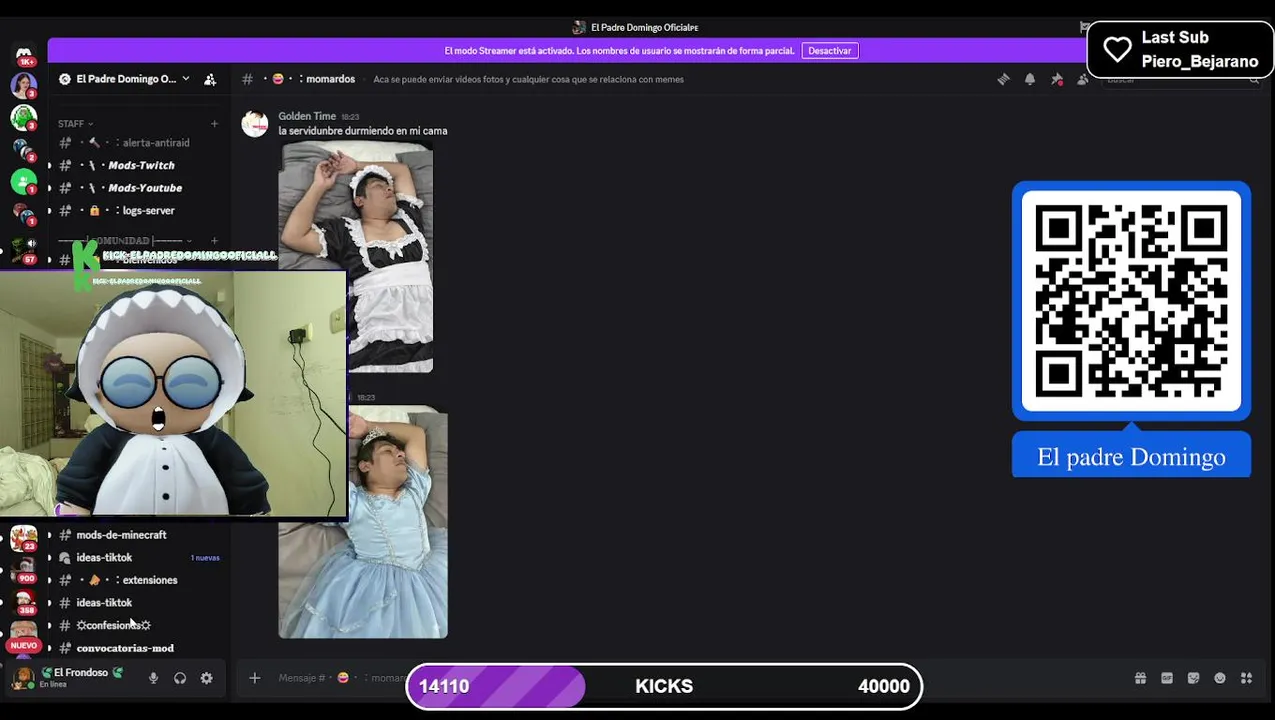
Task: Open user settings gear icon
Action: (x=206, y=678)
